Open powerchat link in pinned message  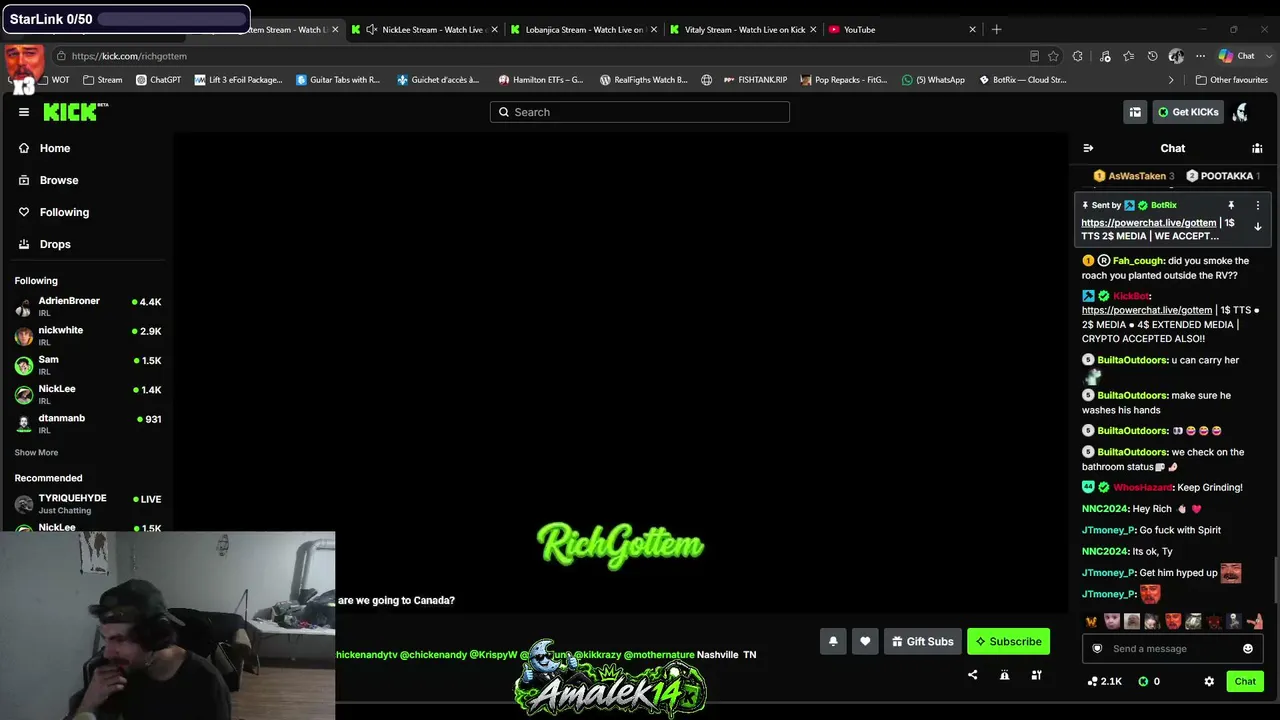[1149, 223]
